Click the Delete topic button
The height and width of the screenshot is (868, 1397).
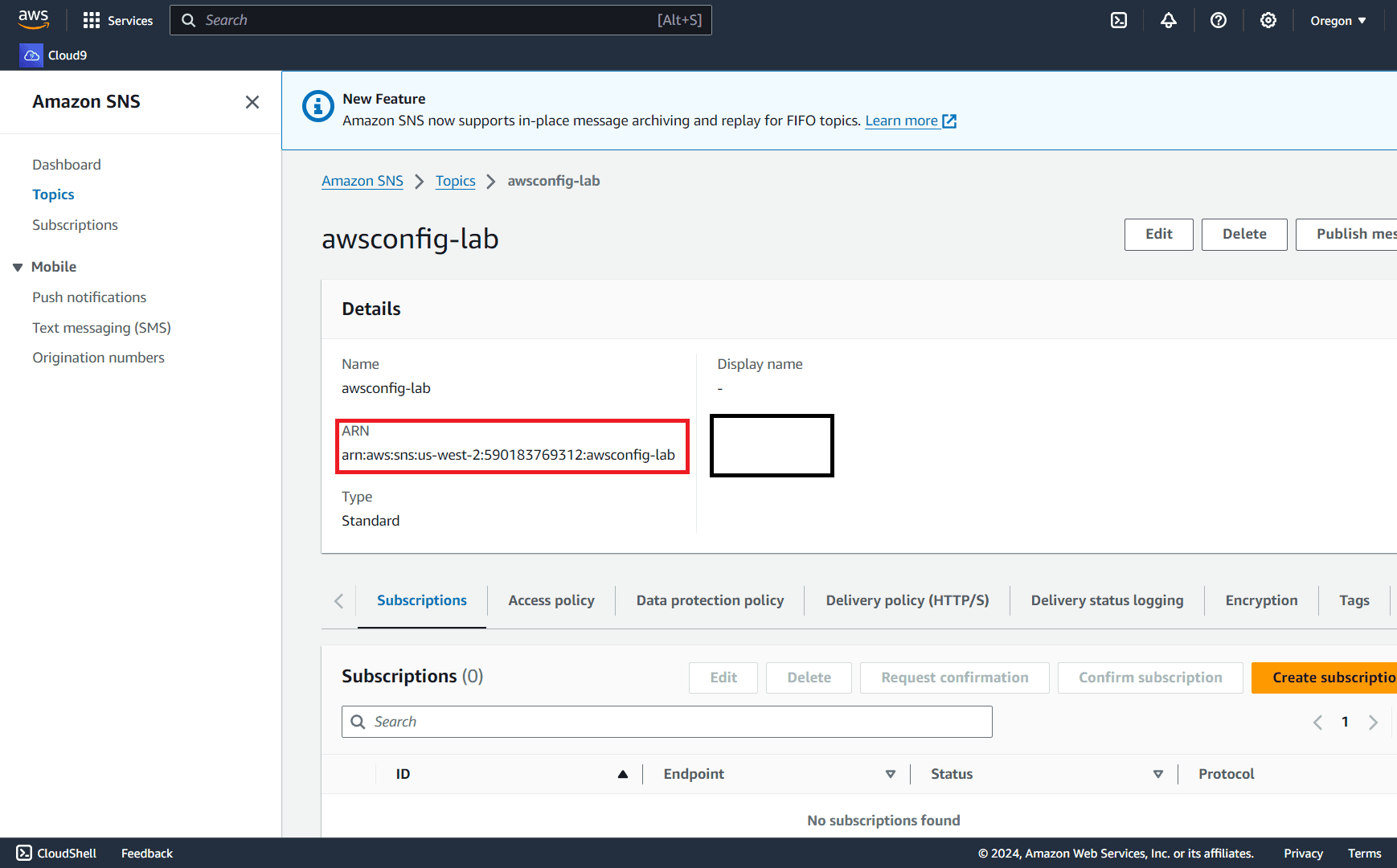[x=1244, y=234]
